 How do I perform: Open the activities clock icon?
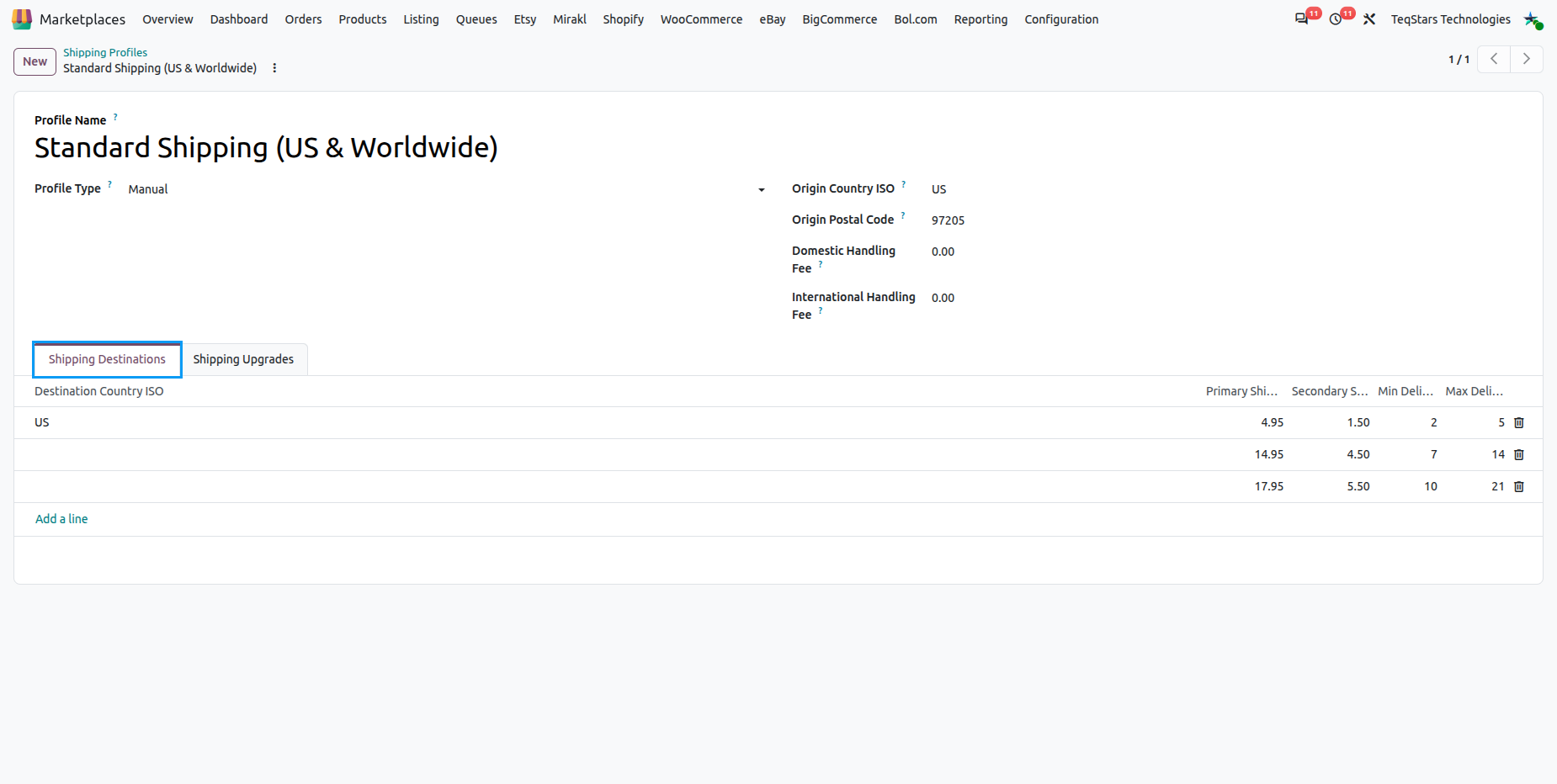tap(1336, 19)
